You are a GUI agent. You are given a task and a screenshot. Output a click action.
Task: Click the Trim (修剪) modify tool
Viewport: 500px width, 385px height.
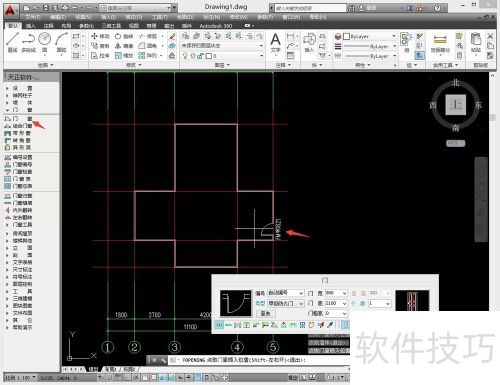pos(148,36)
